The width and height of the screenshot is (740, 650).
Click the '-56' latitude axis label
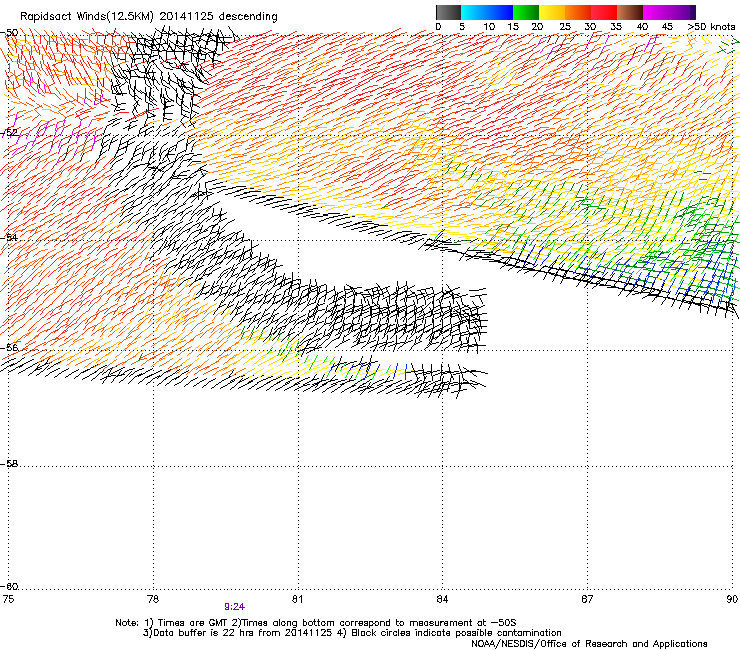tap(9, 347)
